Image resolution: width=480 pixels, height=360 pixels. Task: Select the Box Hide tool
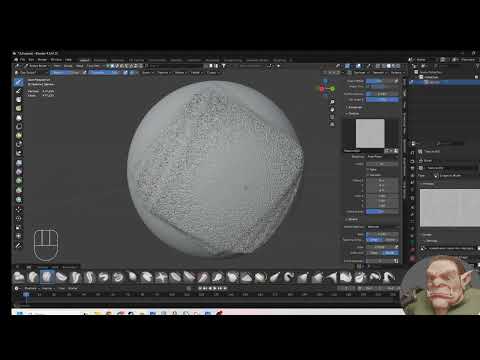(19, 127)
